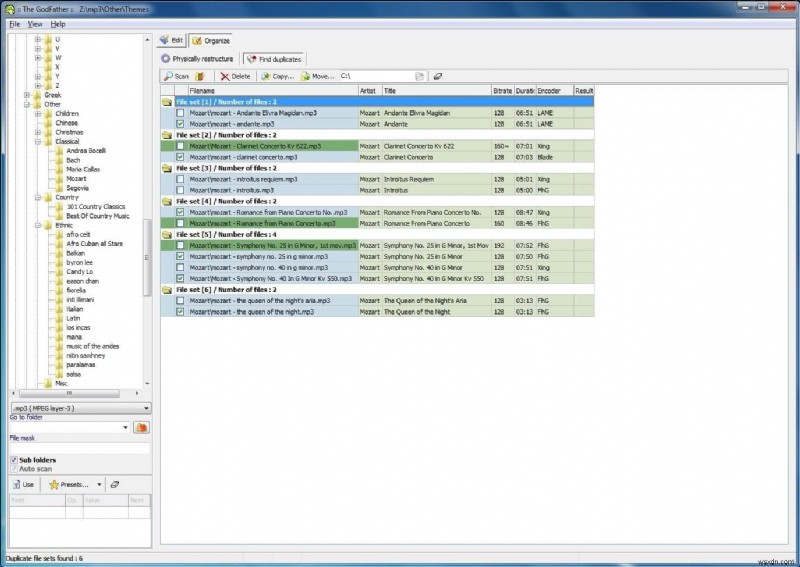Image resolution: width=800 pixels, height=567 pixels.
Task: Click folder icon of File set [6]
Action: click(167, 290)
